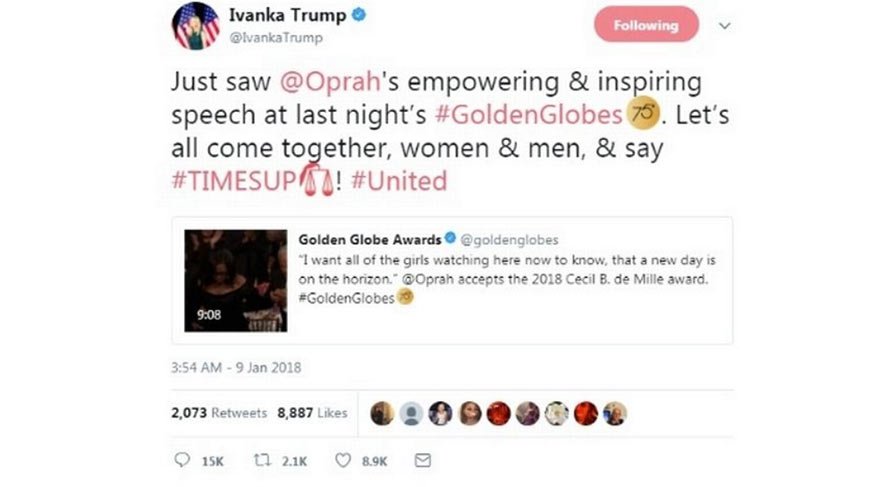
Task: Click Golden Globe Awards verified badge
Action: pyautogui.click(x=450, y=238)
